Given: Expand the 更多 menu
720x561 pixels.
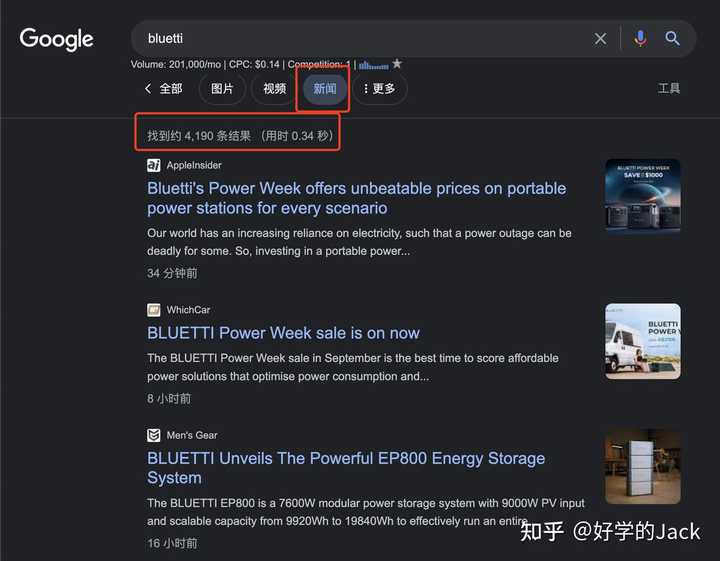Looking at the screenshot, I should (380, 88).
